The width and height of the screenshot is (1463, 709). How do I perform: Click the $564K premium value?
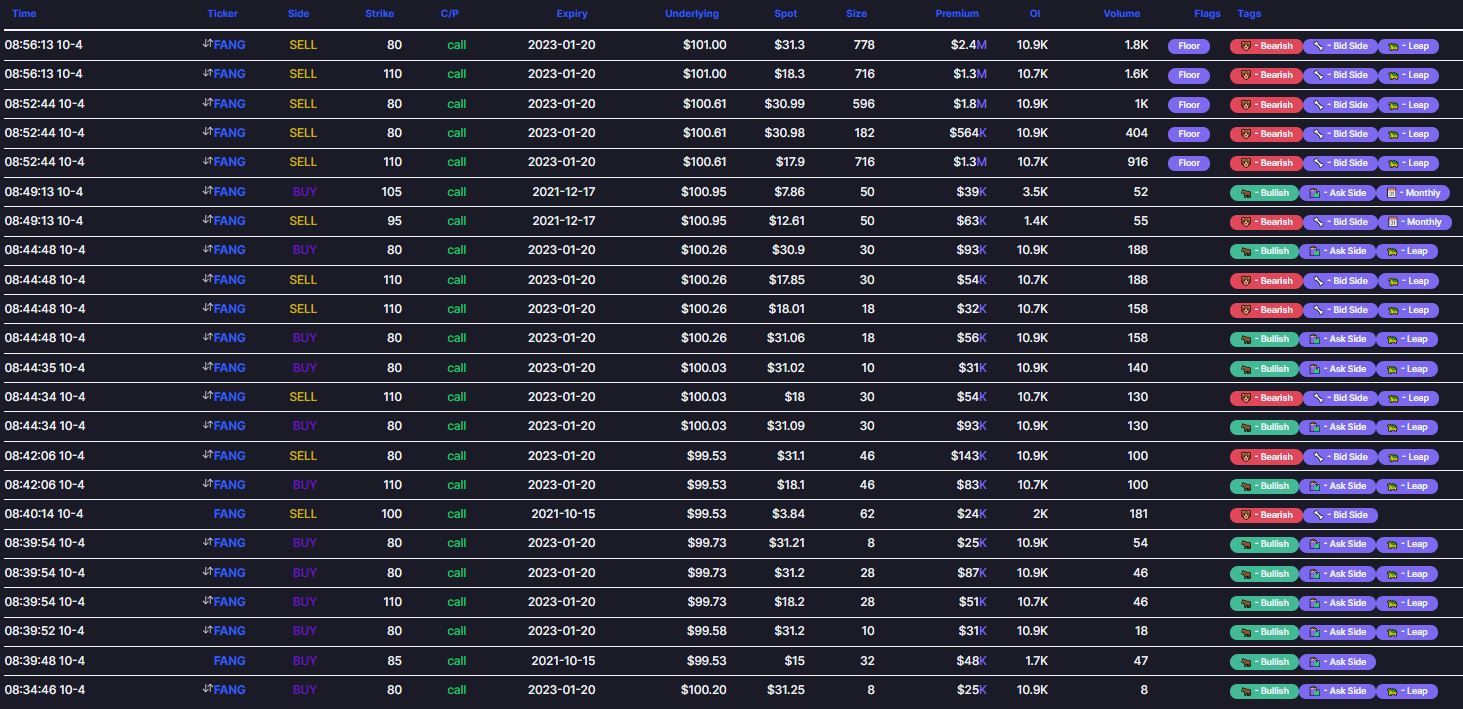click(x=968, y=133)
